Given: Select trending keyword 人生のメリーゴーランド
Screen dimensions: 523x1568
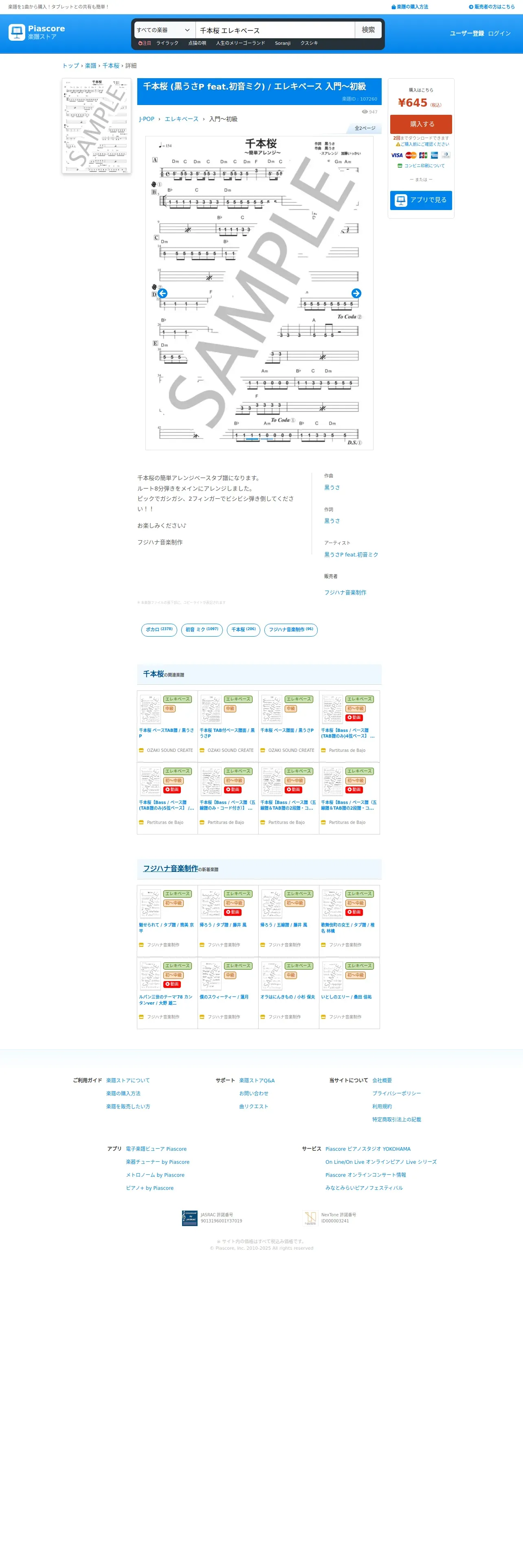Looking at the screenshot, I should tap(240, 43).
